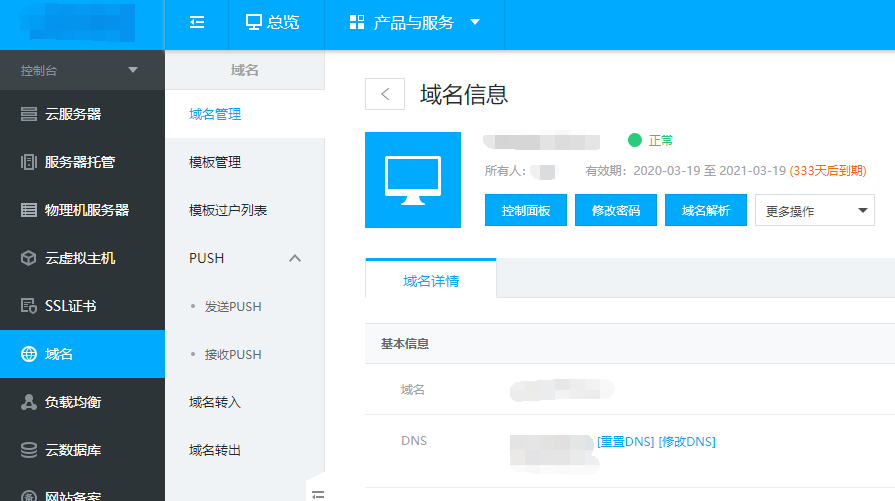Click the 云数据库 database icon
Viewport: 895px width, 501px height.
29,450
